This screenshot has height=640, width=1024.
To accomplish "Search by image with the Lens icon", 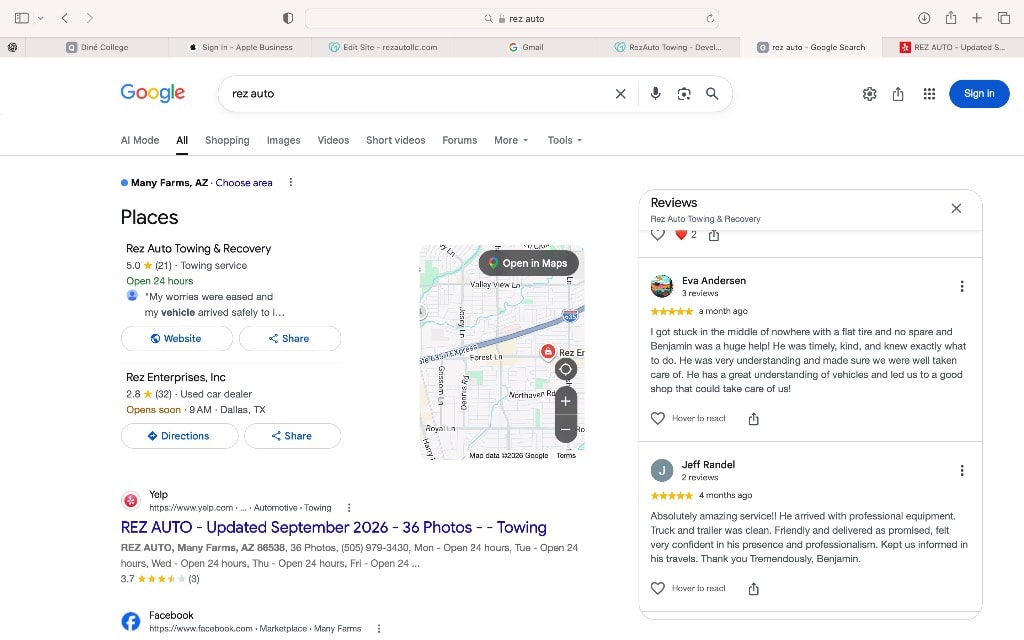I will (684, 94).
